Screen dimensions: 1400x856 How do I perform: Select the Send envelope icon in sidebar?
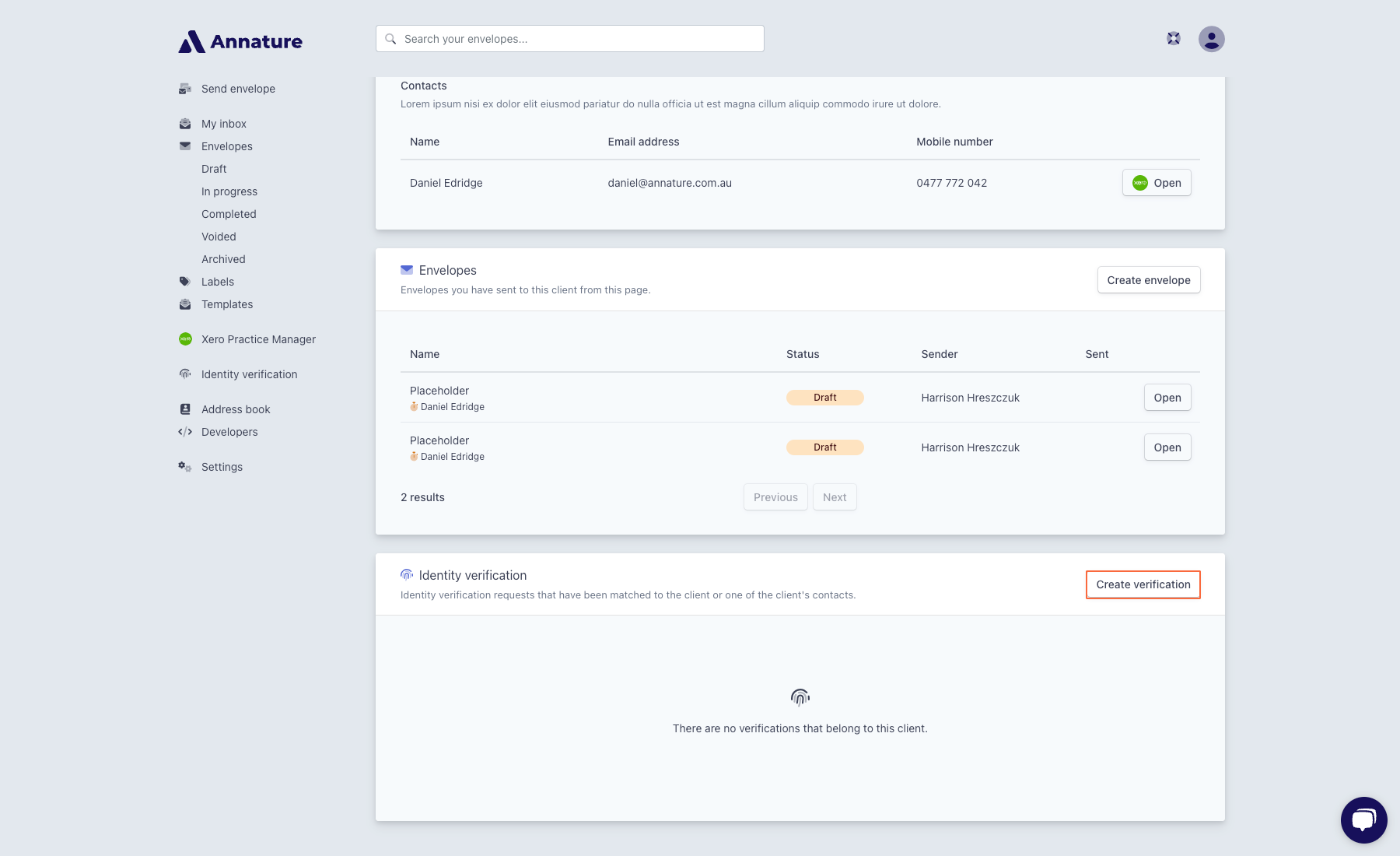click(184, 89)
